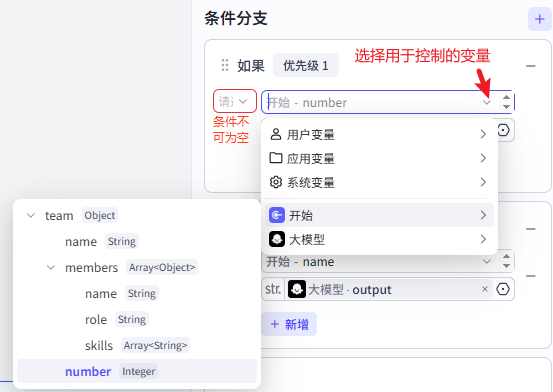The width and height of the screenshot is (553, 392).
Task: Remove the second branch with minus icon
Action: 530,229
